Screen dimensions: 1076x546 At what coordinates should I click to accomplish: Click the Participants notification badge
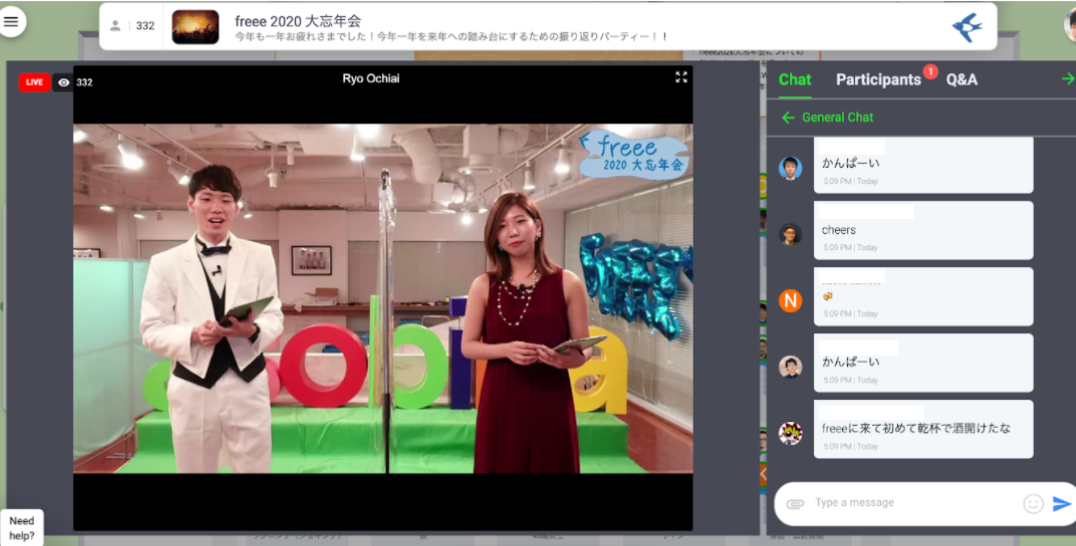click(931, 71)
